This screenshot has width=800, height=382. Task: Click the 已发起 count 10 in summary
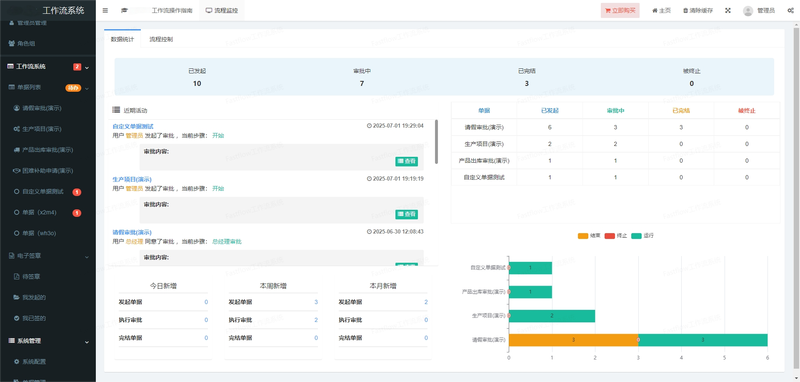[x=197, y=84]
